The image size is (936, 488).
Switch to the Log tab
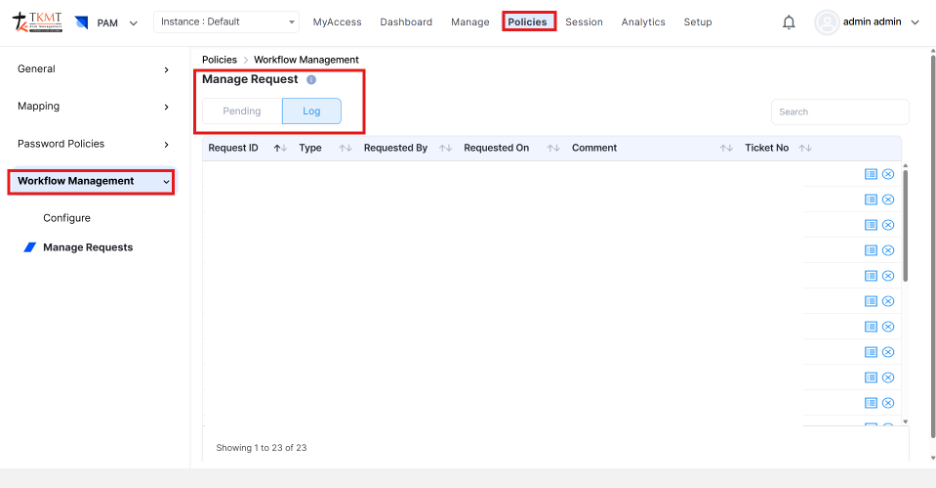[x=312, y=111]
